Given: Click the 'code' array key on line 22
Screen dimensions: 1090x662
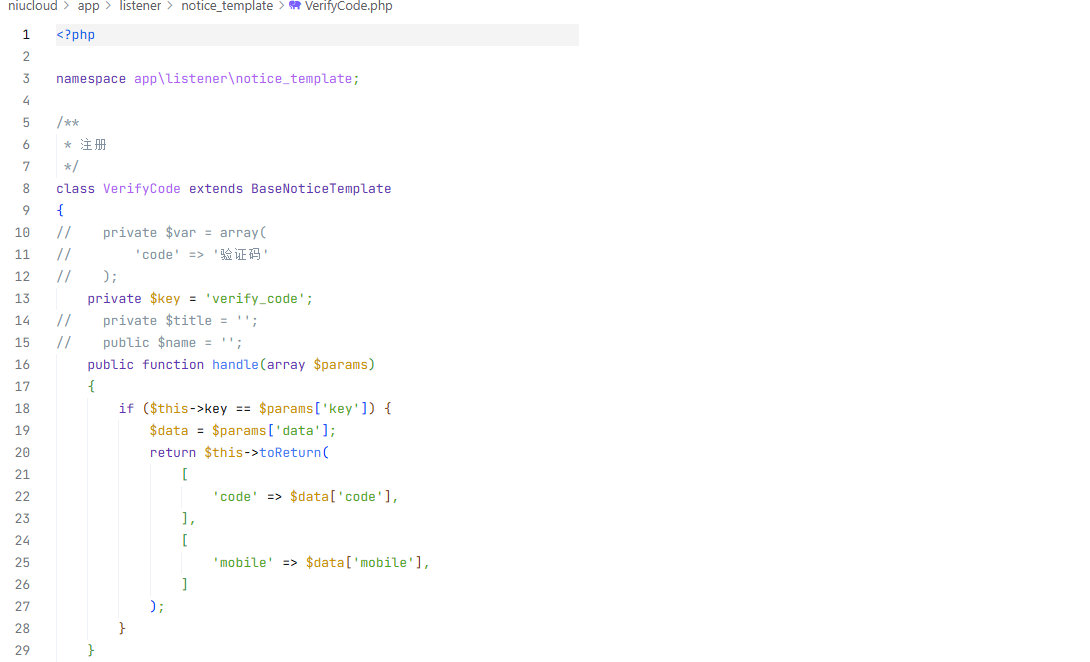Looking at the screenshot, I should click(x=235, y=496).
